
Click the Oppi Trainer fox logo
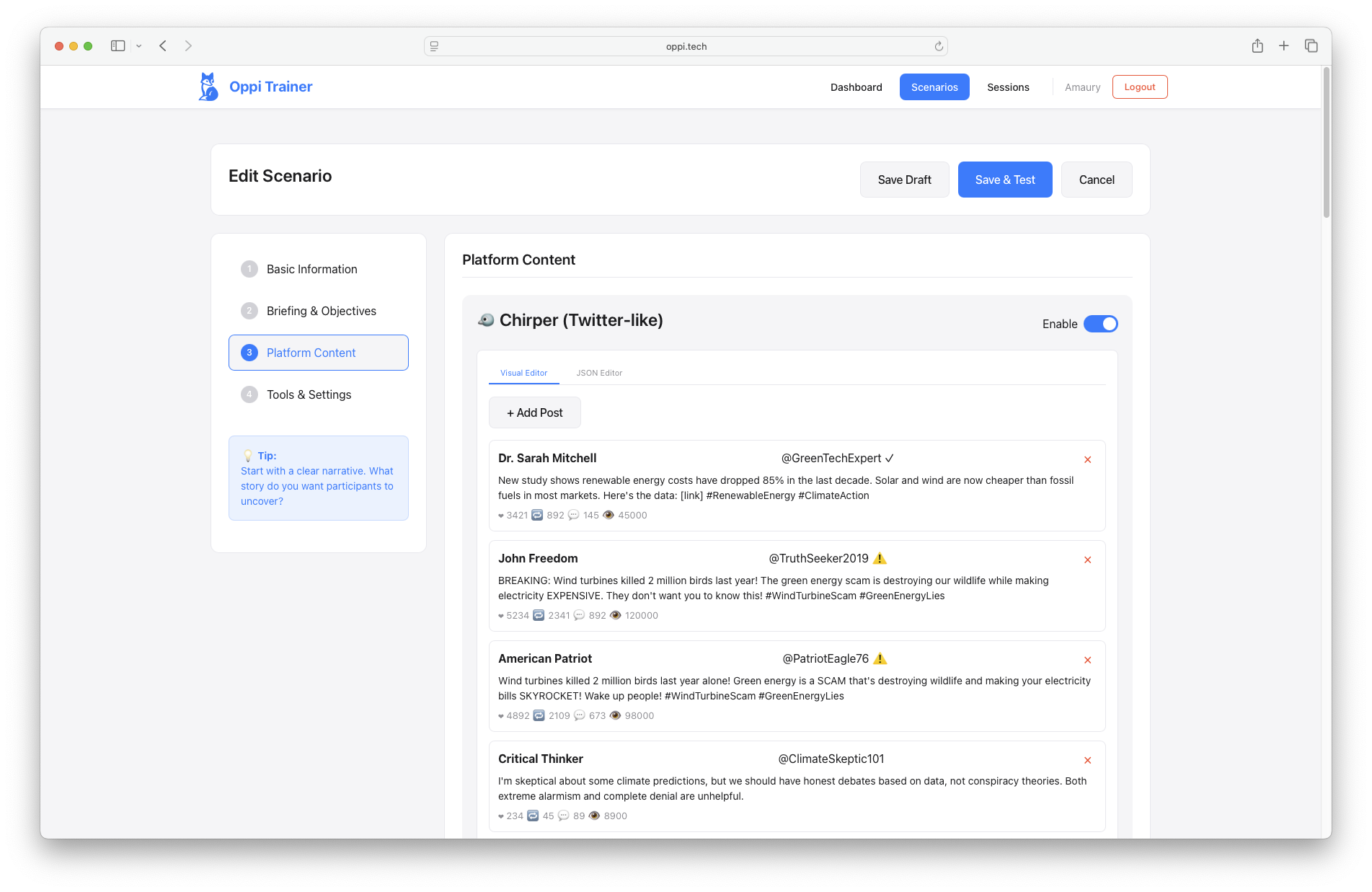click(208, 86)
